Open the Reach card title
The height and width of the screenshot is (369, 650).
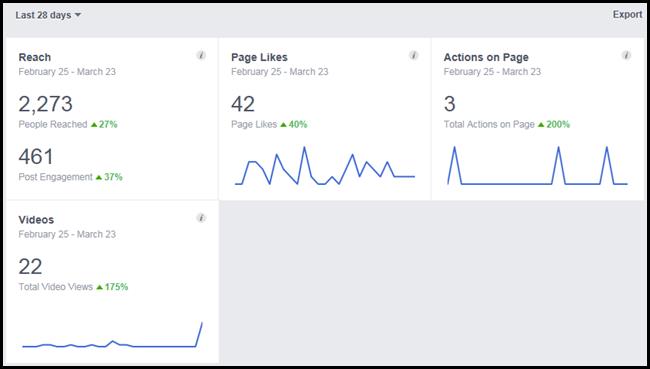coord(35,57)
